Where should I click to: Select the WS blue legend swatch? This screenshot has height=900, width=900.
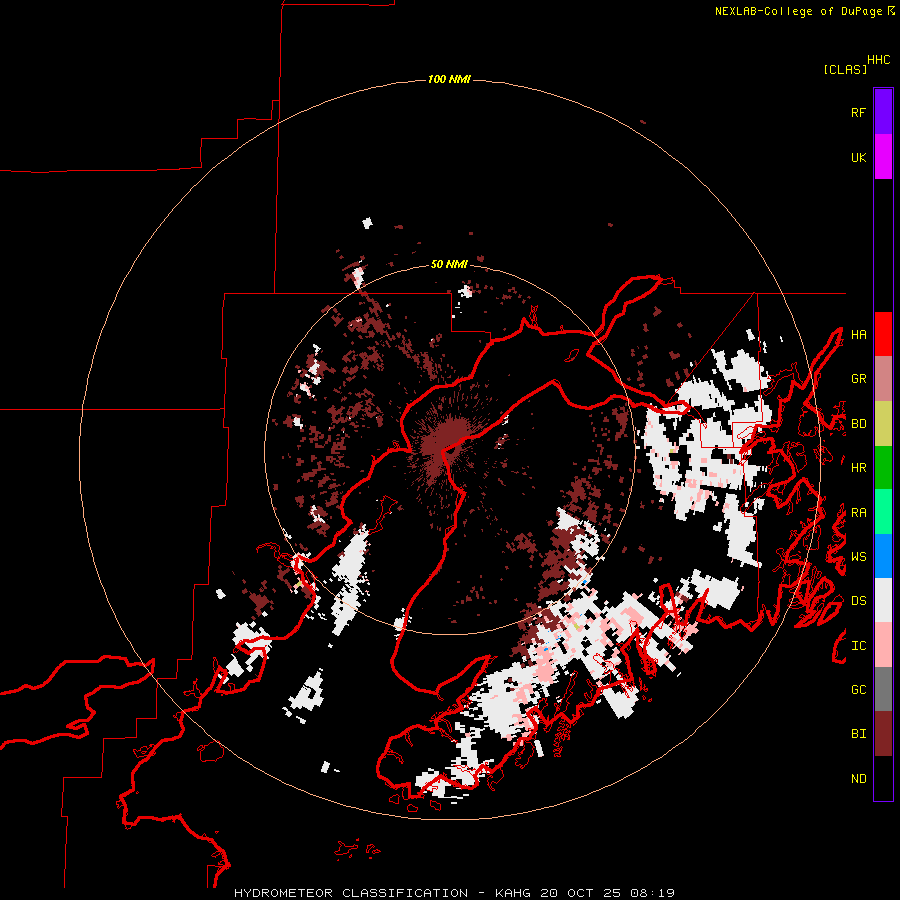pyautogui.click(x=883, y=556)
